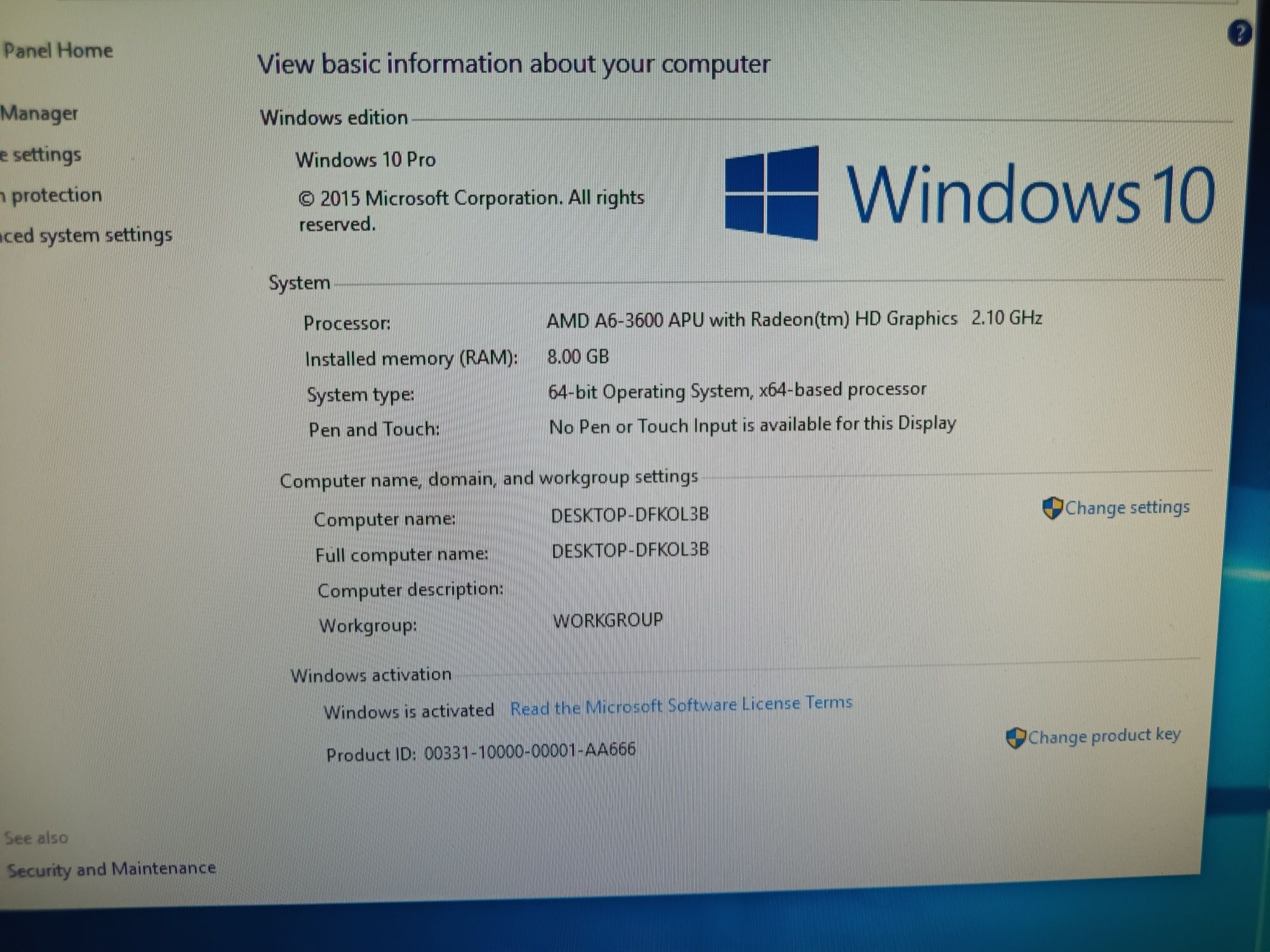The width and height of the screenshot is (1270, 952).
Task: Click the 8.00 GB installed memory value
Action: click(x=578, y=357)
